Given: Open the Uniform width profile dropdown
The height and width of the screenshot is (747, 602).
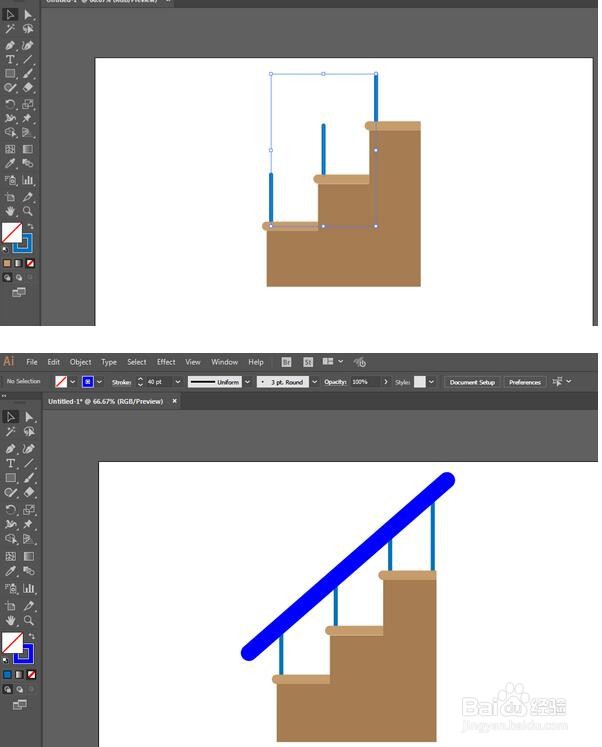Looking at the screenshot, I should (247, 382).
